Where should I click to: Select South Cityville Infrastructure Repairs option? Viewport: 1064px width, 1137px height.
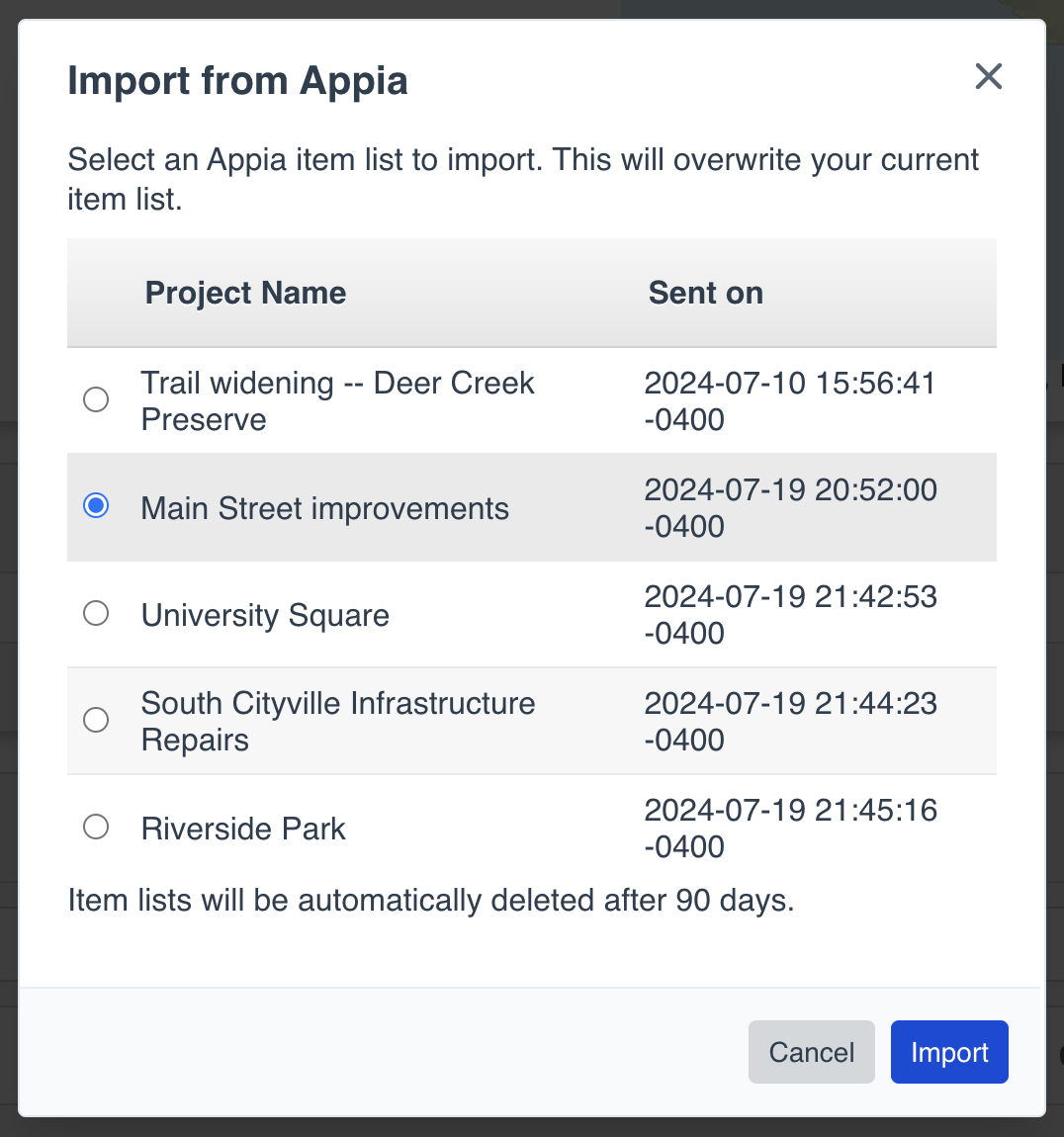[x=95, y=720]
